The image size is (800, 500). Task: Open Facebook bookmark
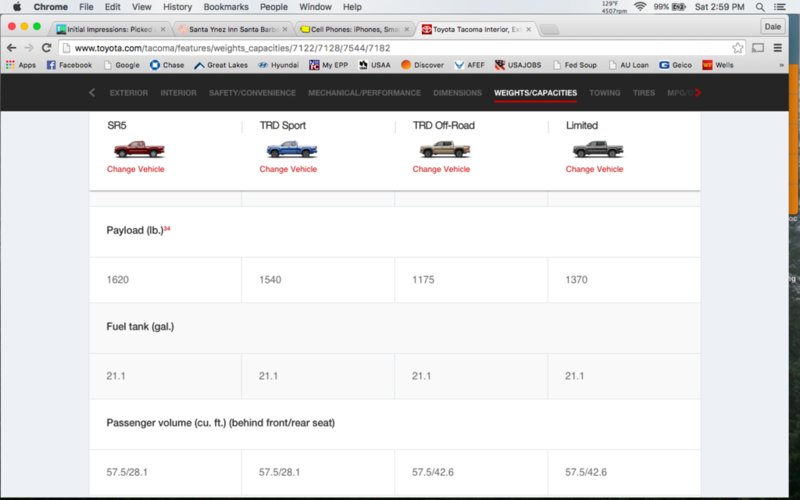point(69,65)
